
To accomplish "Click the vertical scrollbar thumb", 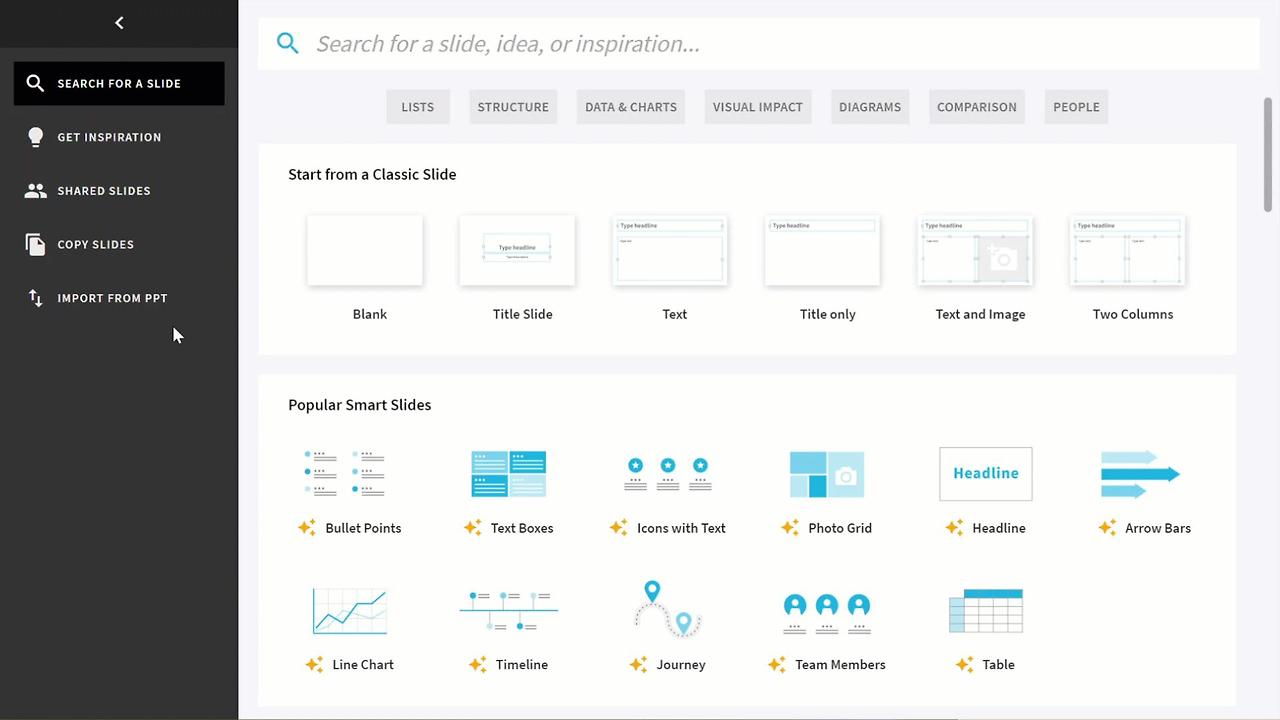I will pos(1268,155).
